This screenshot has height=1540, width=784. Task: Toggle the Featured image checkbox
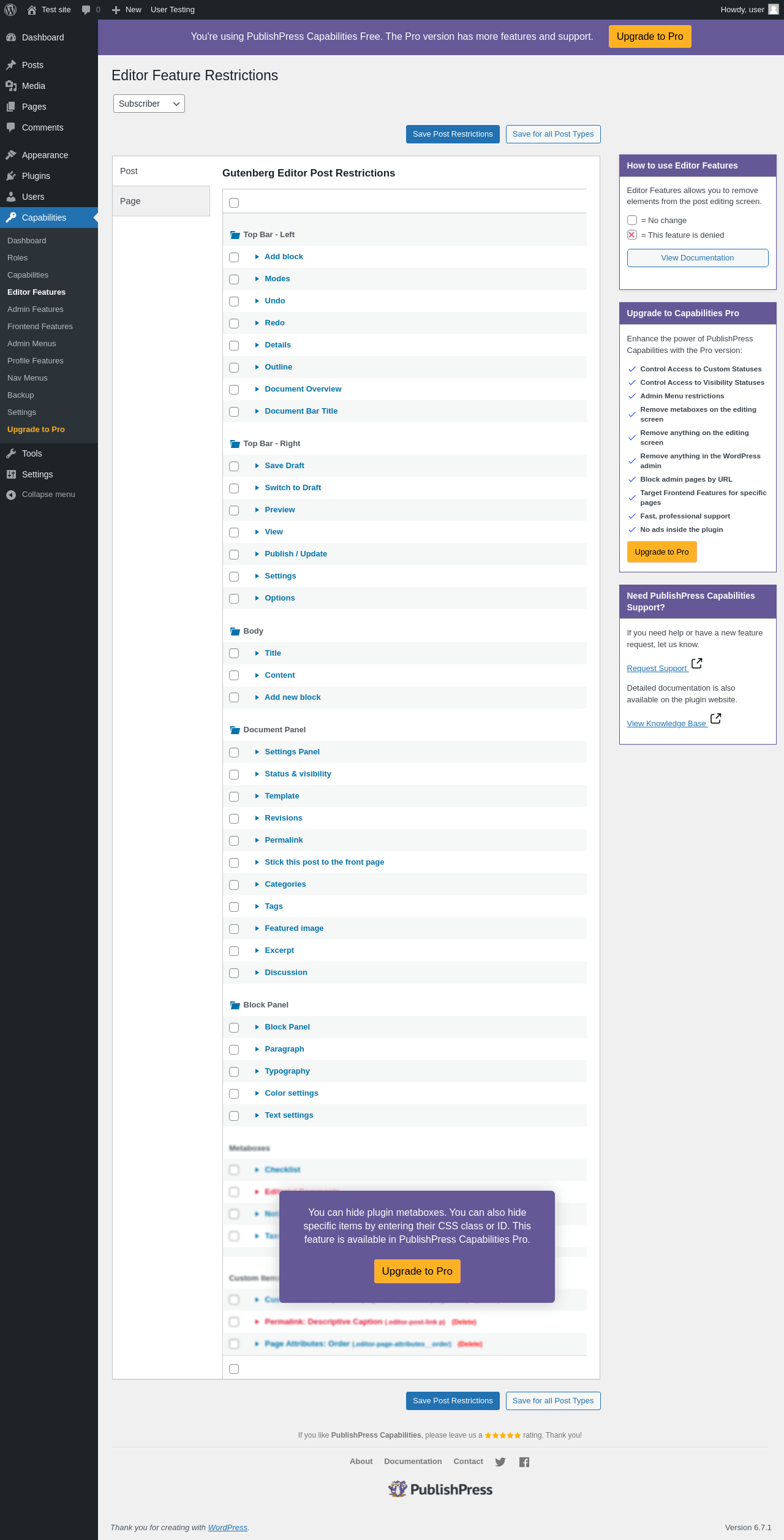coord(234,929)
